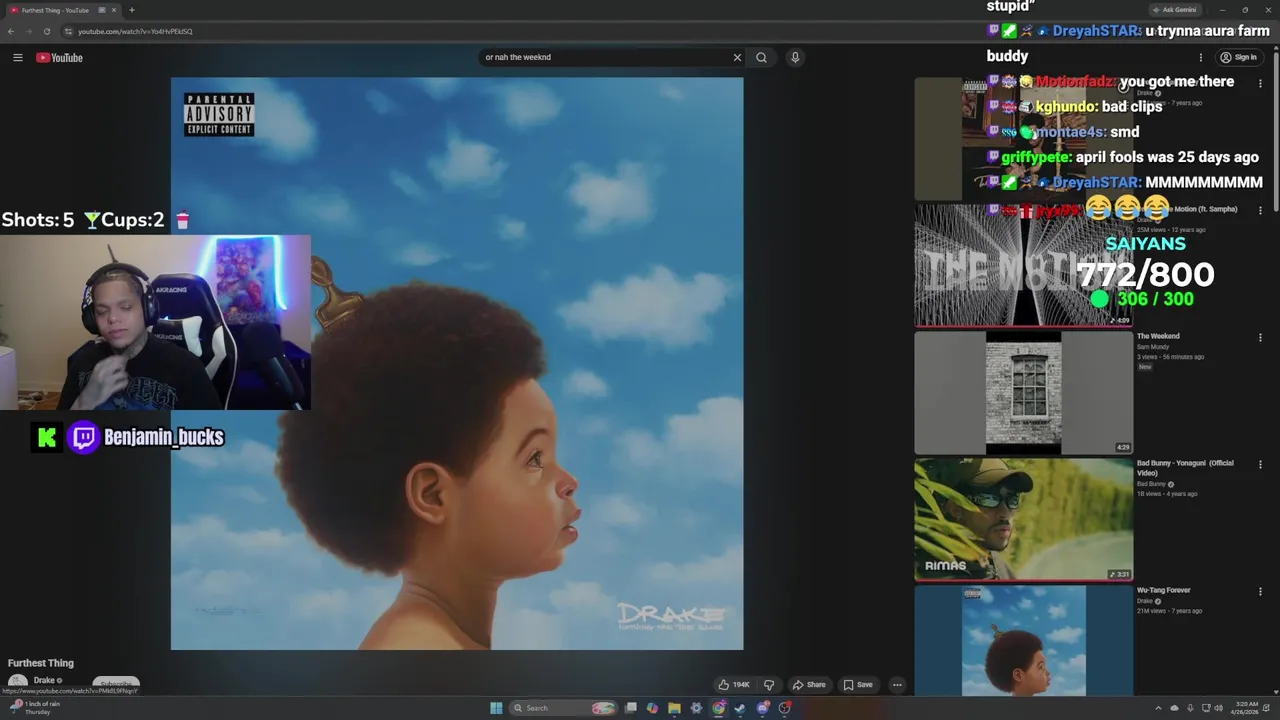Viewport: 1280px width, 720px height.
Task: Open a new browser tab
Action: pyautogui.click(x=131, y=10)
